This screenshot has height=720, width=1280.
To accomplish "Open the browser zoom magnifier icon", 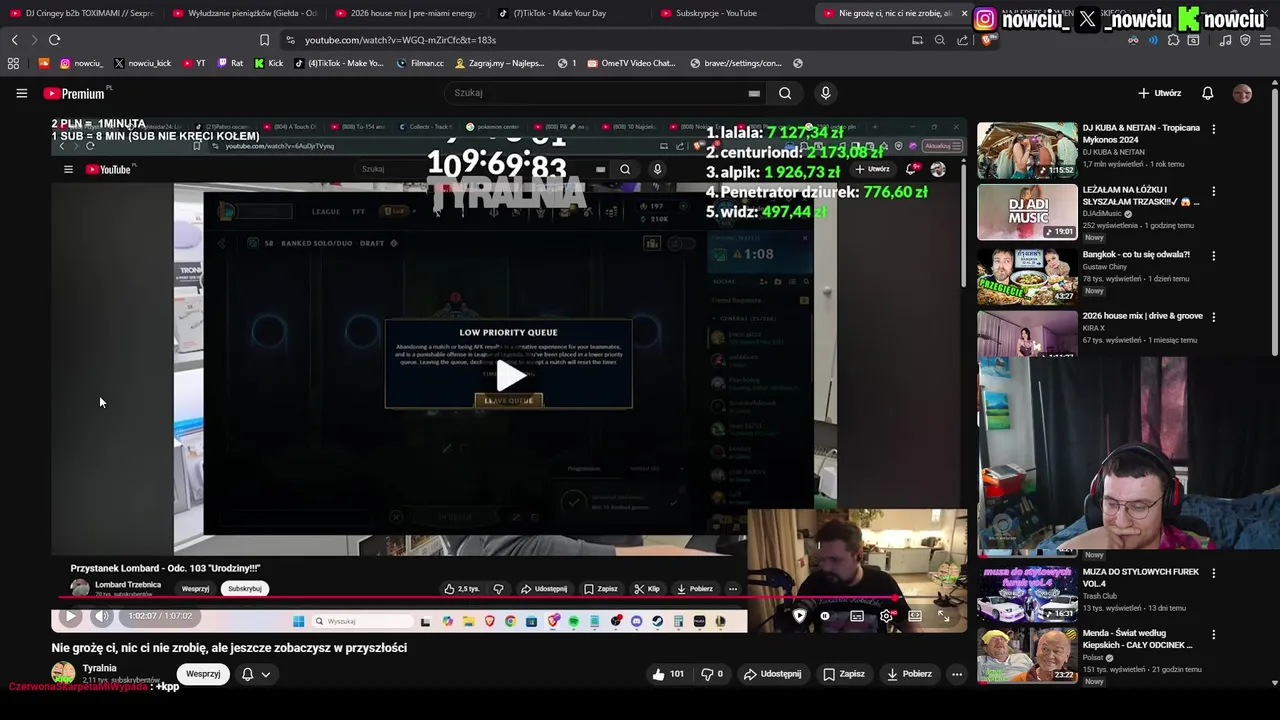I will point(939,40).
